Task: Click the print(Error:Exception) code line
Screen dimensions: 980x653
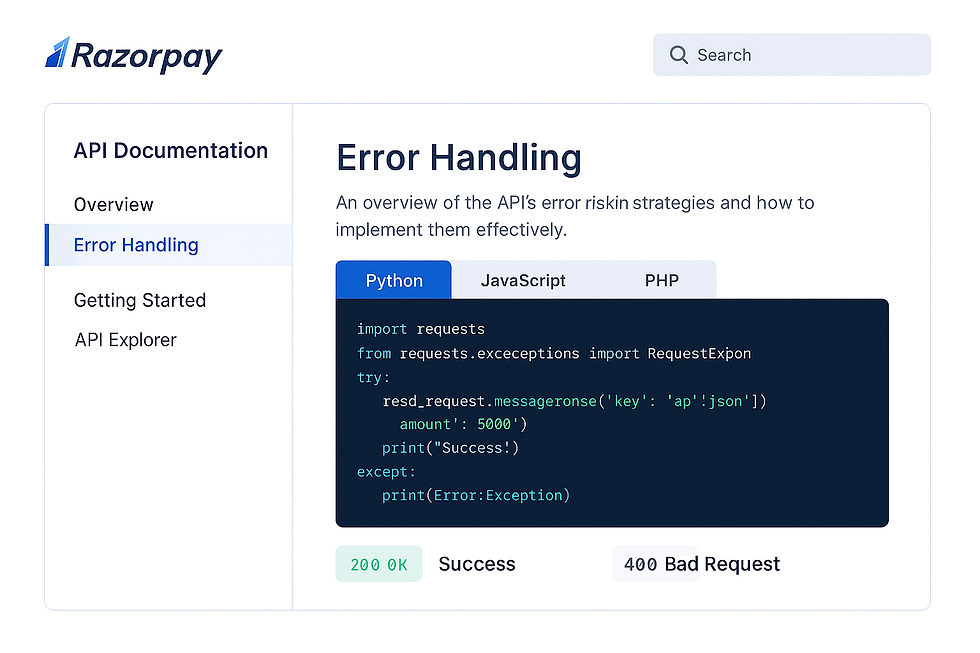Action: pyautogui.click(x=476, y=496)
